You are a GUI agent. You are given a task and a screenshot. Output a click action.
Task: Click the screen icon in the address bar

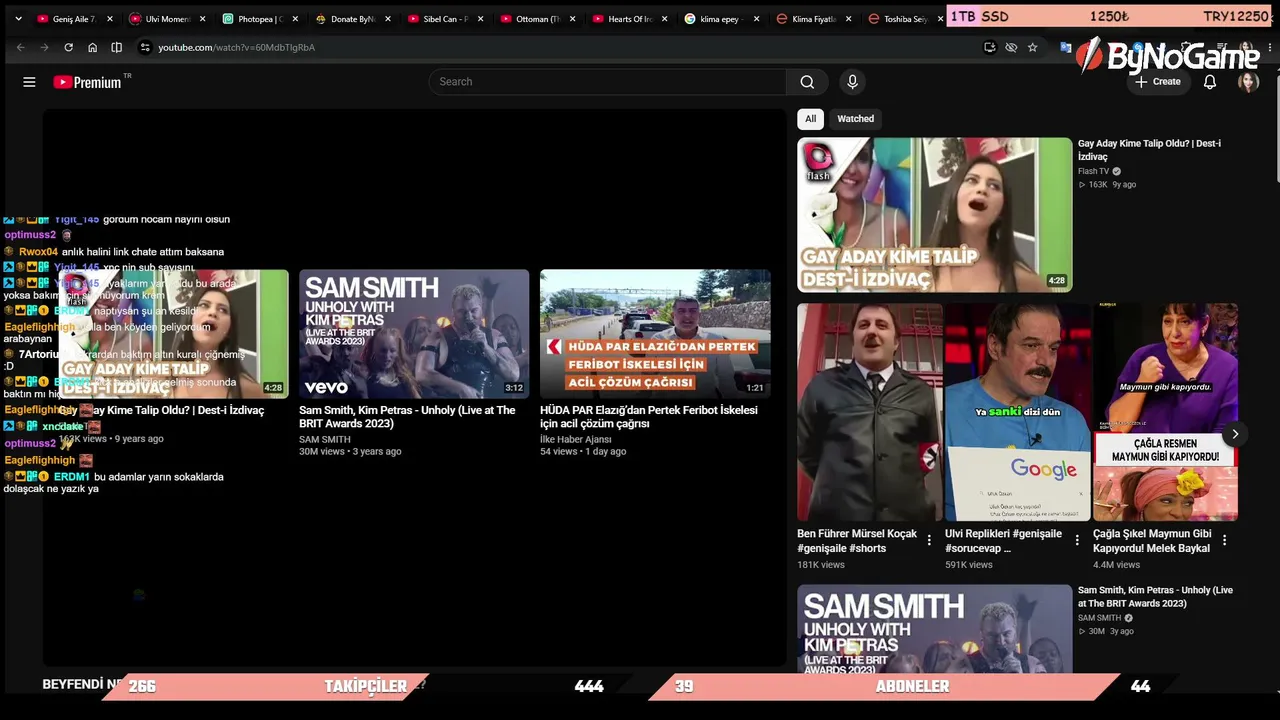coord(990,47)
